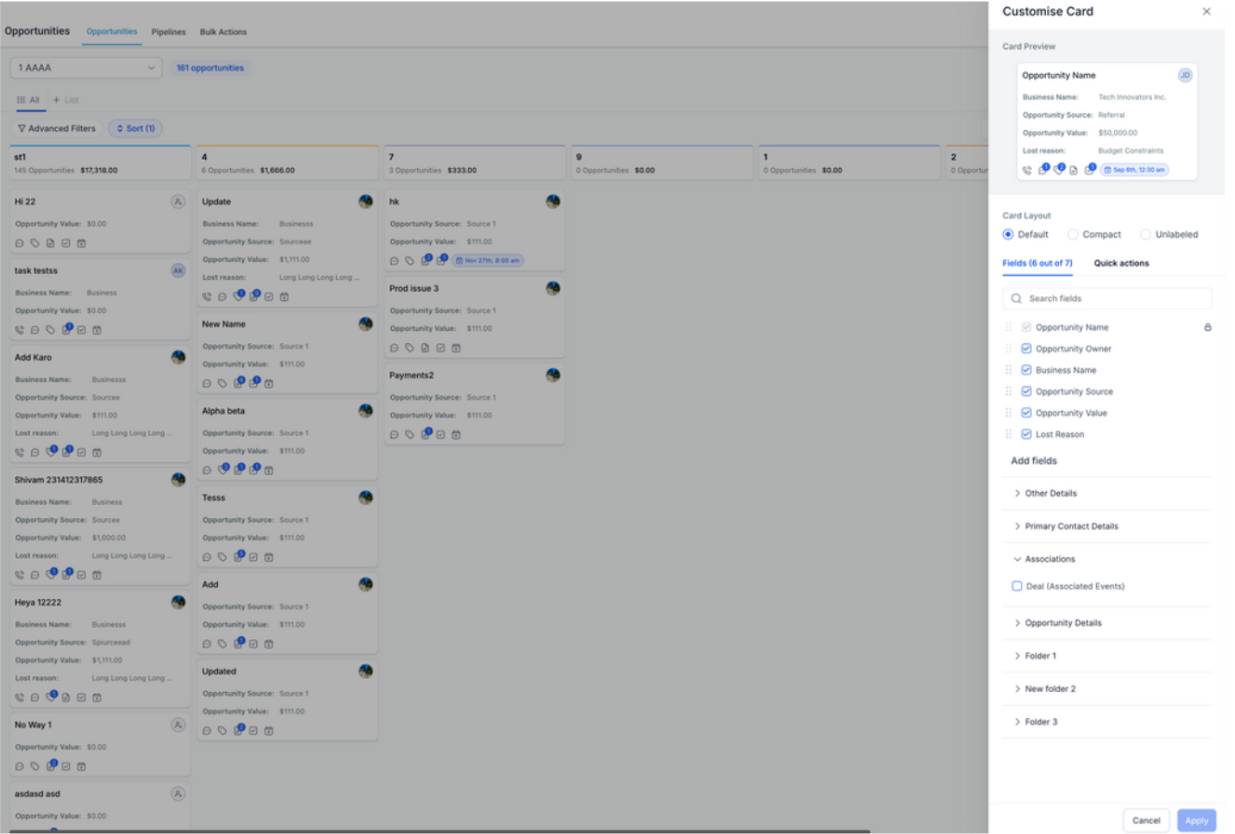This screenshot has width=1235, height=834.
Task: Open the 1 AAAA pipeline dropdown
Action: tap(85, 68)
